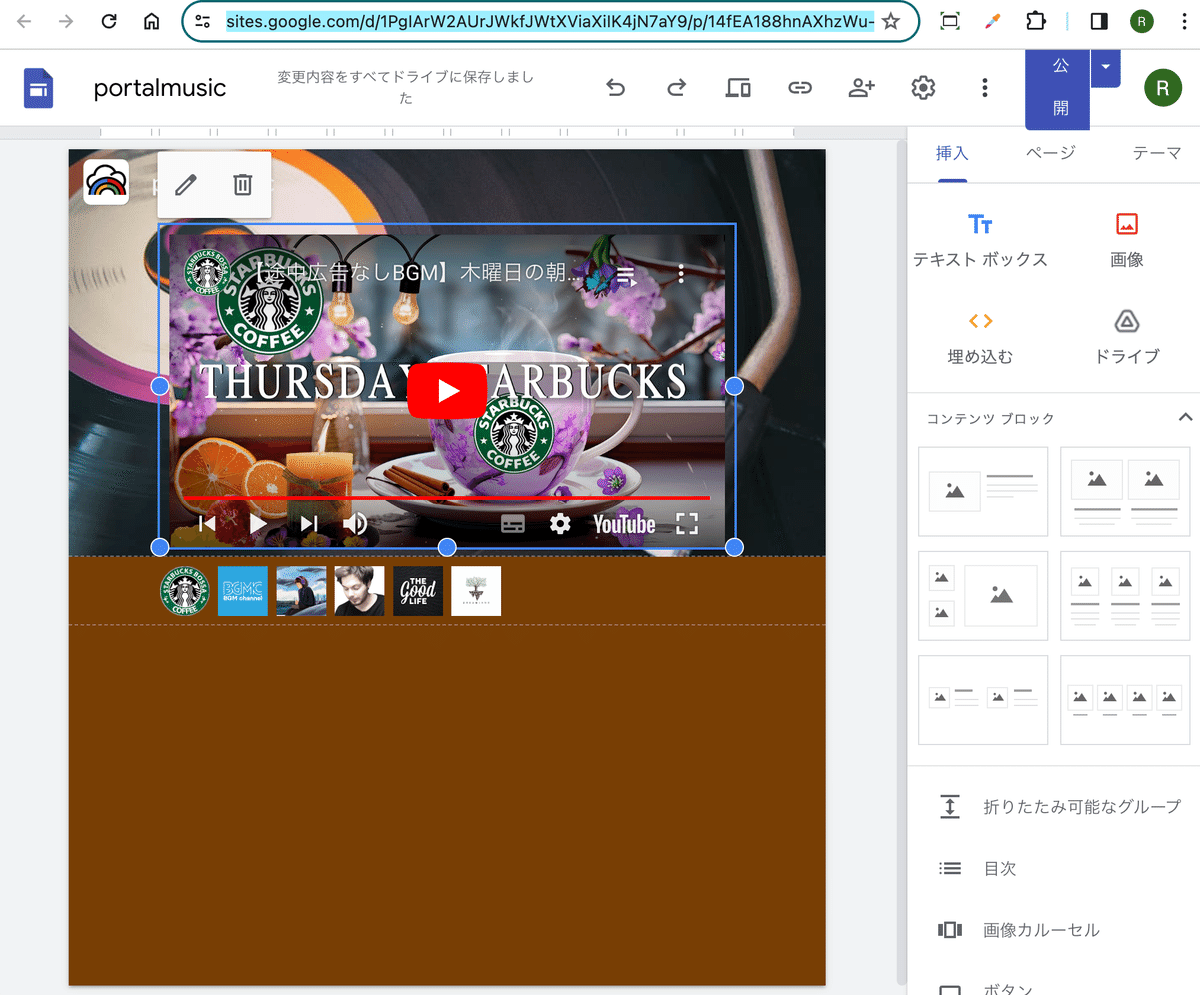Select the four images with captions layout
The width and height of the screenshot is (1200, 995).
coord(1125,699)
